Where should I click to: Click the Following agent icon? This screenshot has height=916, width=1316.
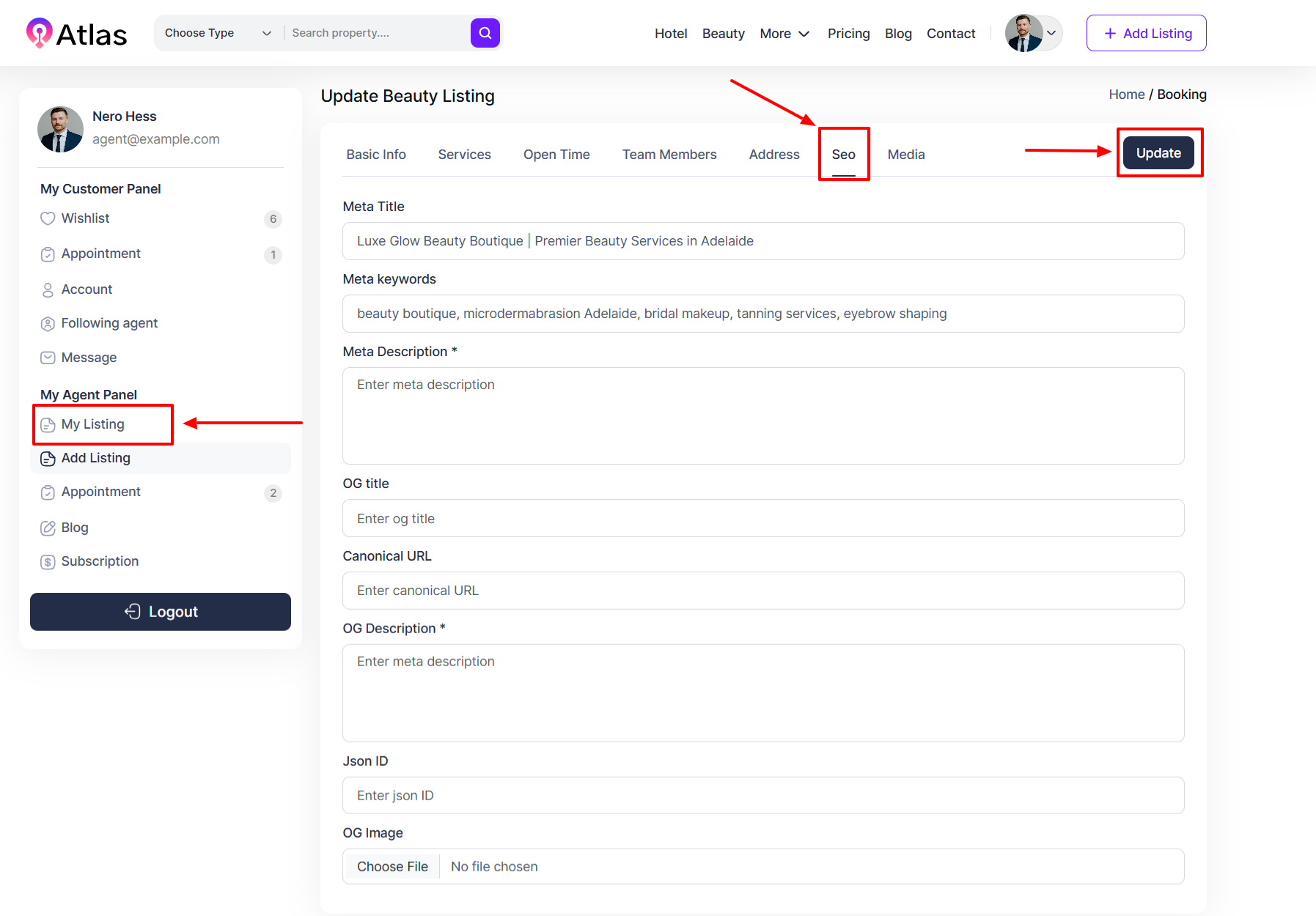click(48, 324)
